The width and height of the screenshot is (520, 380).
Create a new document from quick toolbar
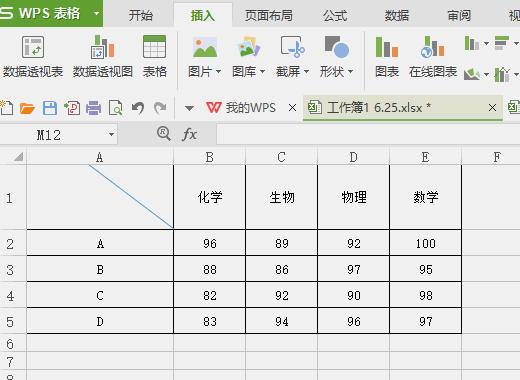pyautogui.click(x=6, y=108)
